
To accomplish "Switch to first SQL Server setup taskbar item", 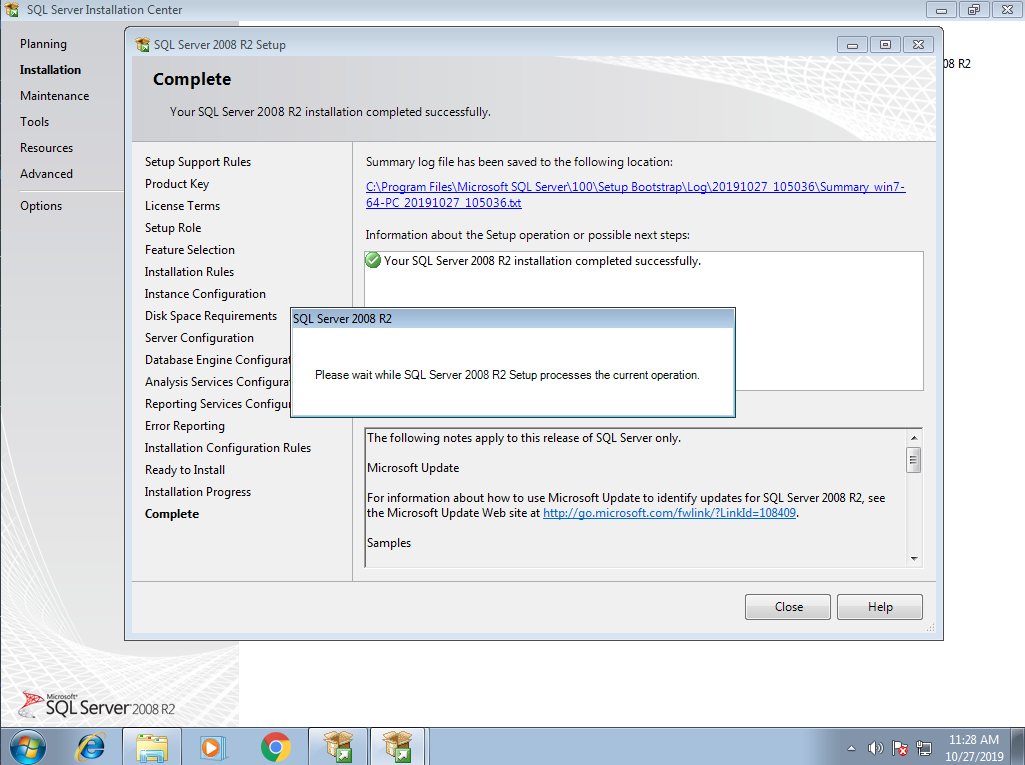I will pos(338,747).
